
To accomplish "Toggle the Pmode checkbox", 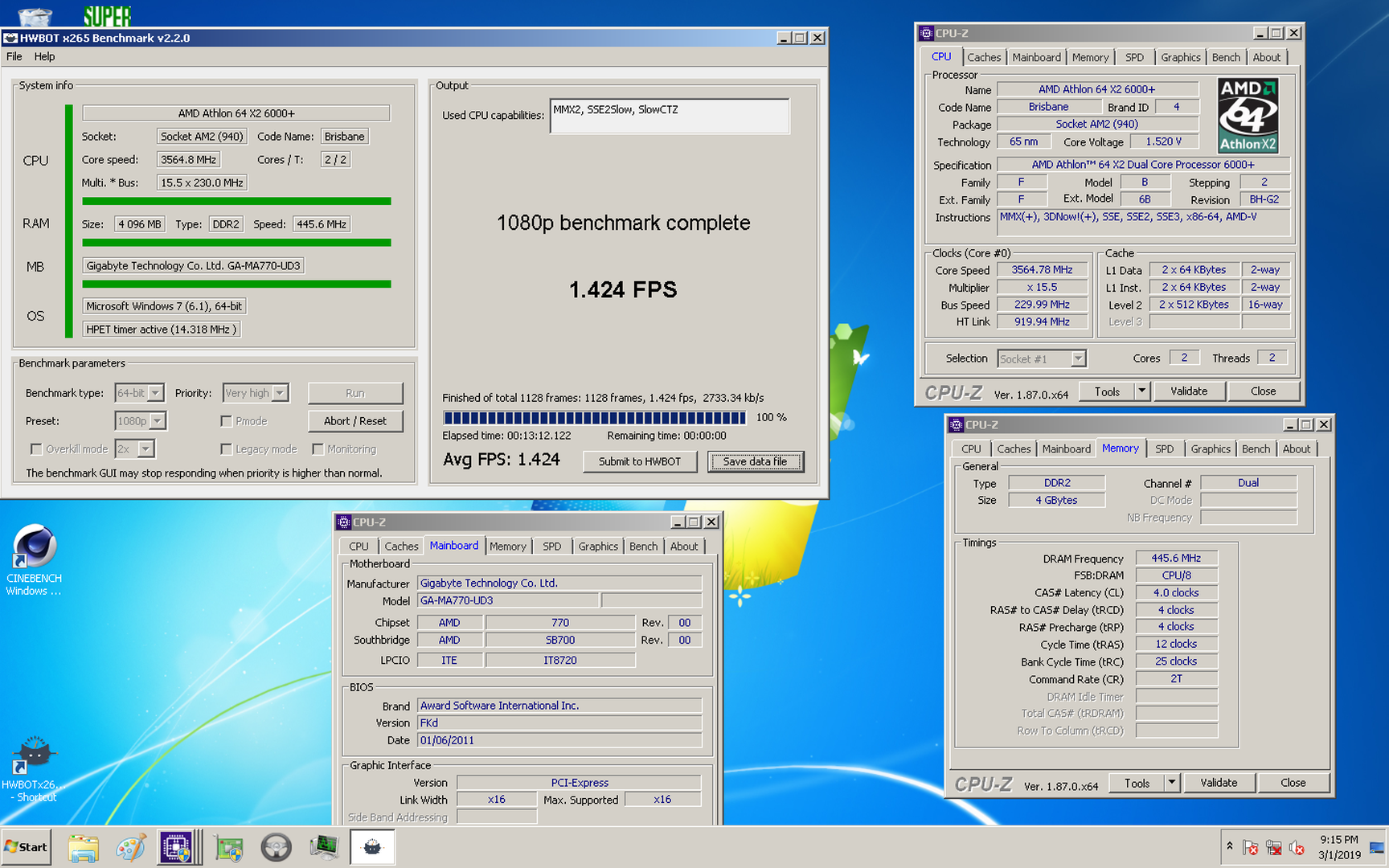I will pyautogui.click(x=227, y=421).
